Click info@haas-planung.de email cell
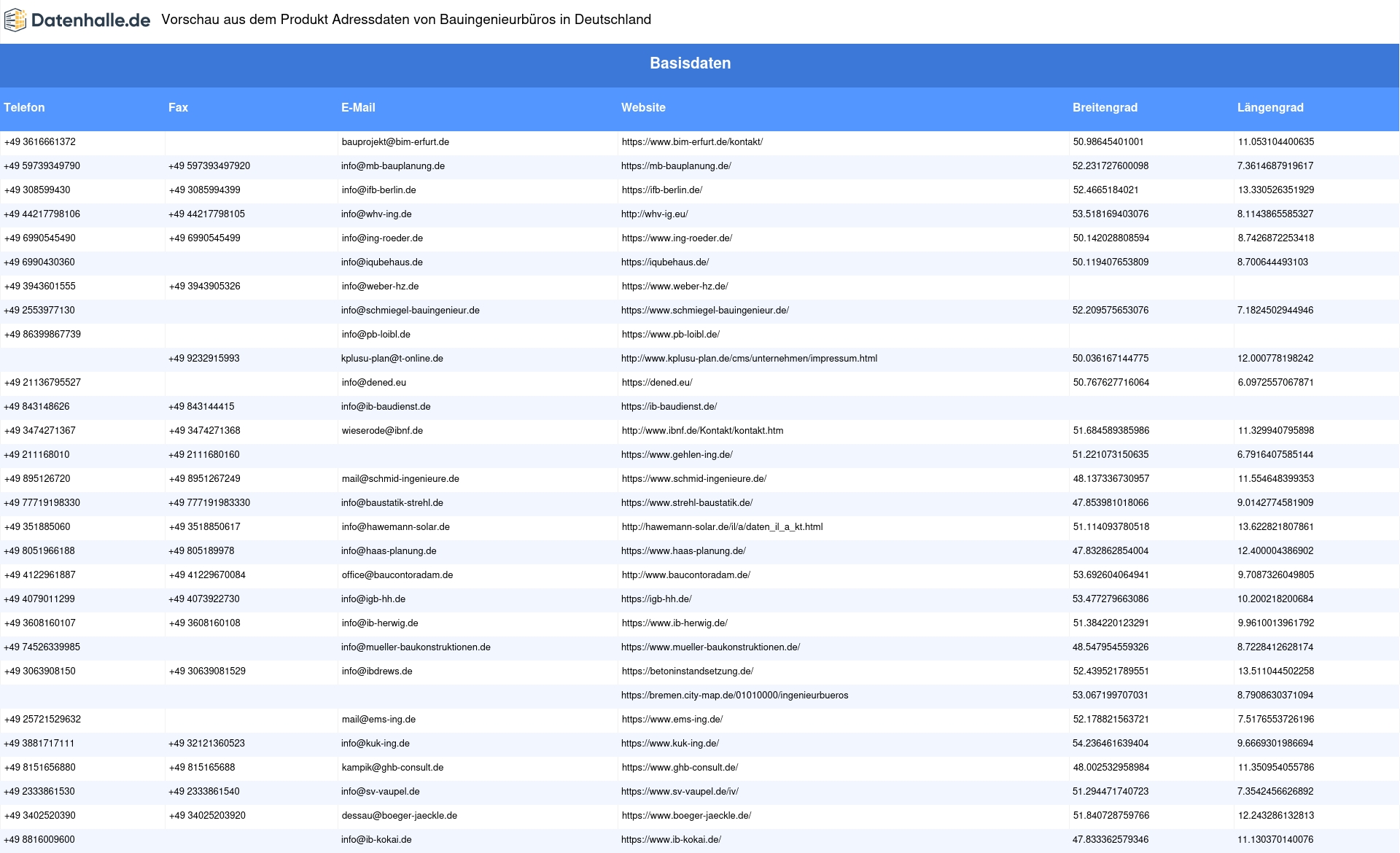The width and height of the screenshot is (1400, 853). click(389, 551)
